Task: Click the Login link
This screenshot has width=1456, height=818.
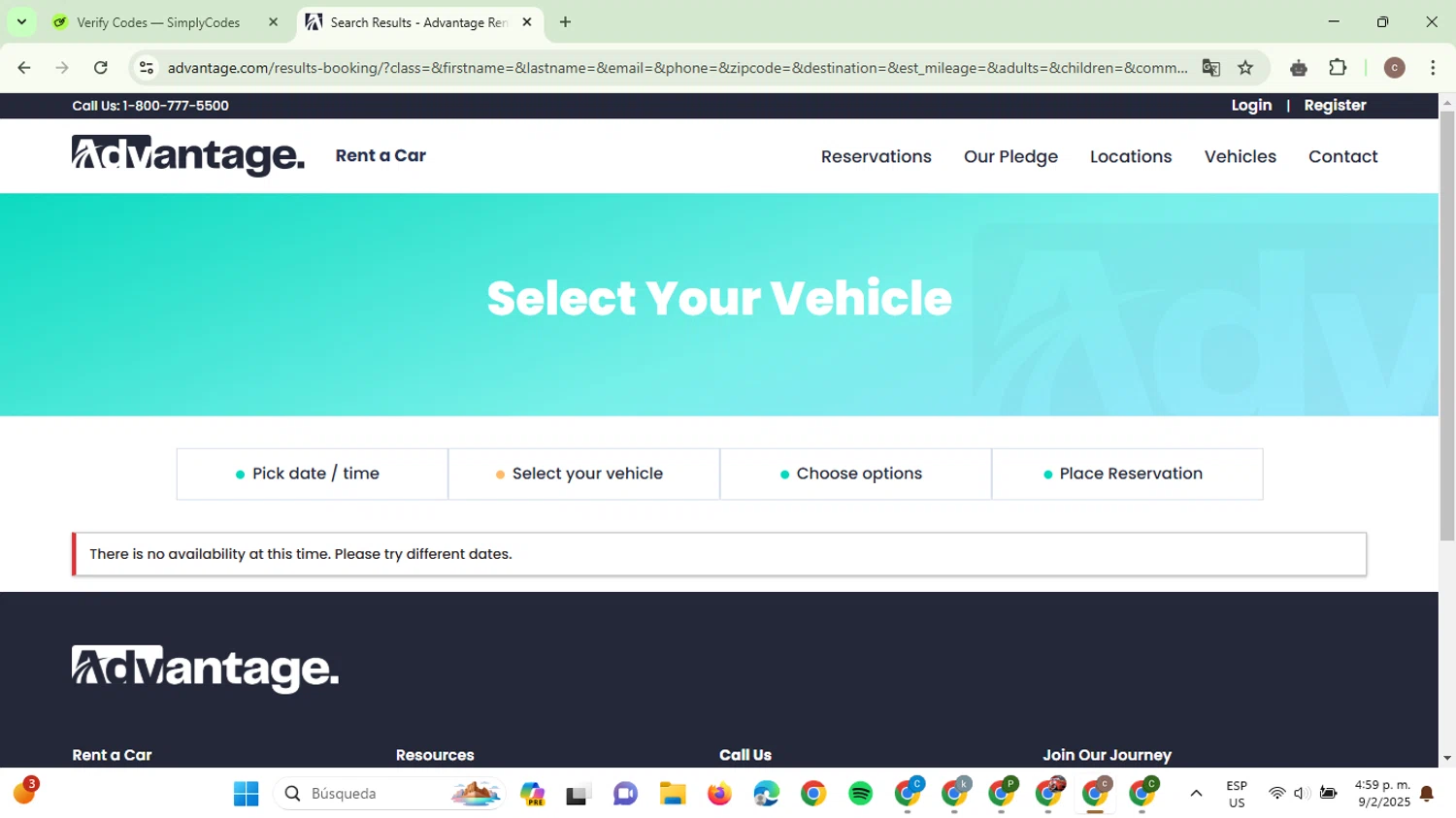Action: tap(1251, 106)
